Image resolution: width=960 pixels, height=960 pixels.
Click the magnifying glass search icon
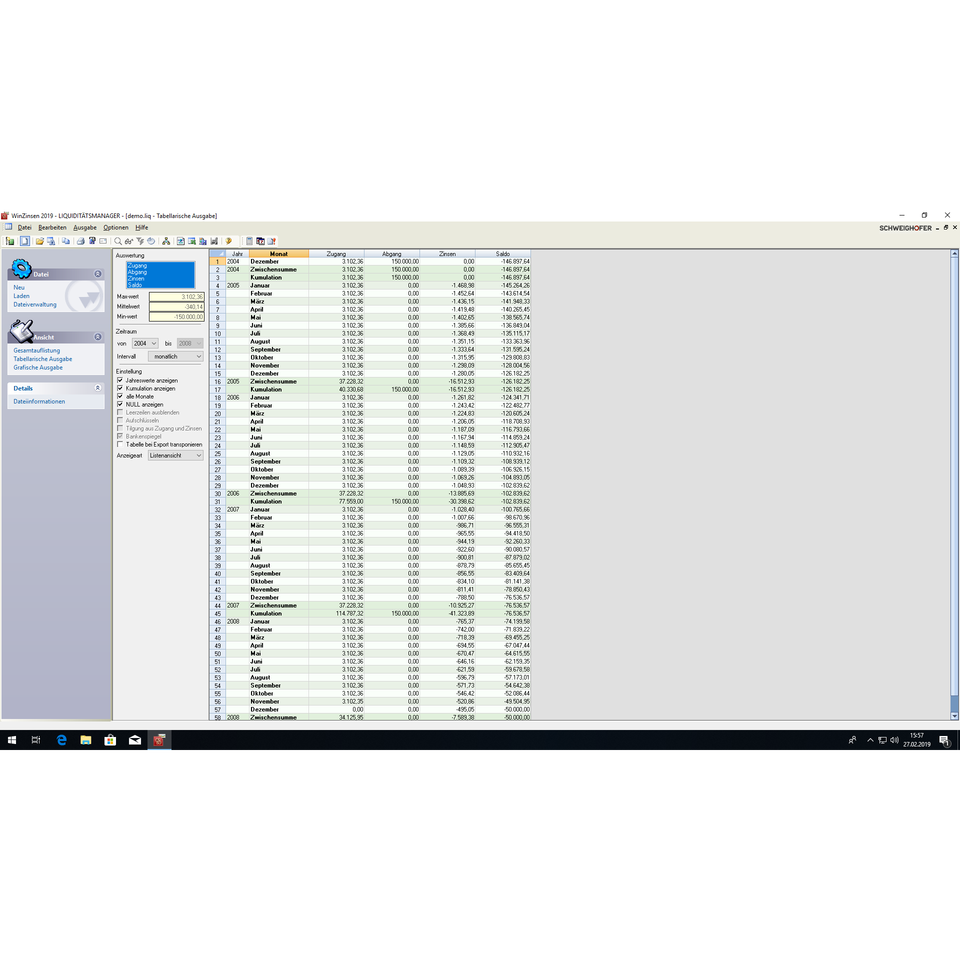pyautogui.click(x=117, y=241)
